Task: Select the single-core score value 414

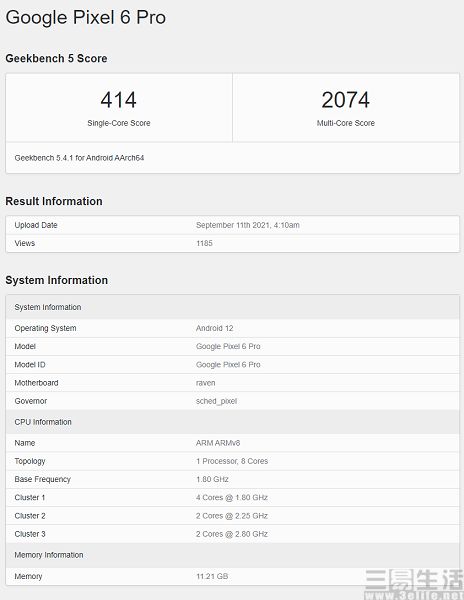Action: 119,100
